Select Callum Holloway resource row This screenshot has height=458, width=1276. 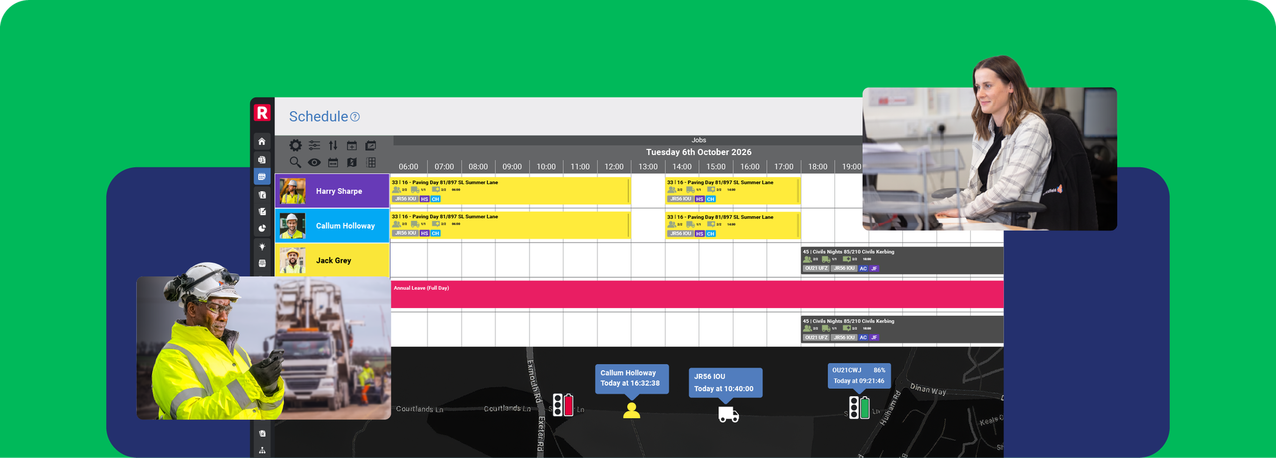332,226
